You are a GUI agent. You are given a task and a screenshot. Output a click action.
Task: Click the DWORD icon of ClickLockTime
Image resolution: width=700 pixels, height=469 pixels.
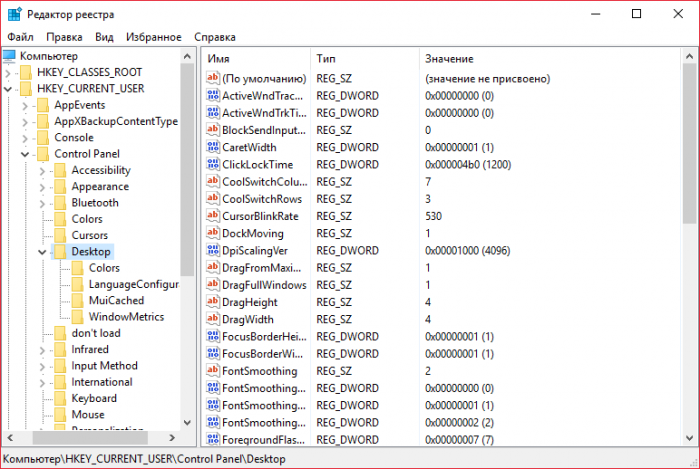(212, 164)
